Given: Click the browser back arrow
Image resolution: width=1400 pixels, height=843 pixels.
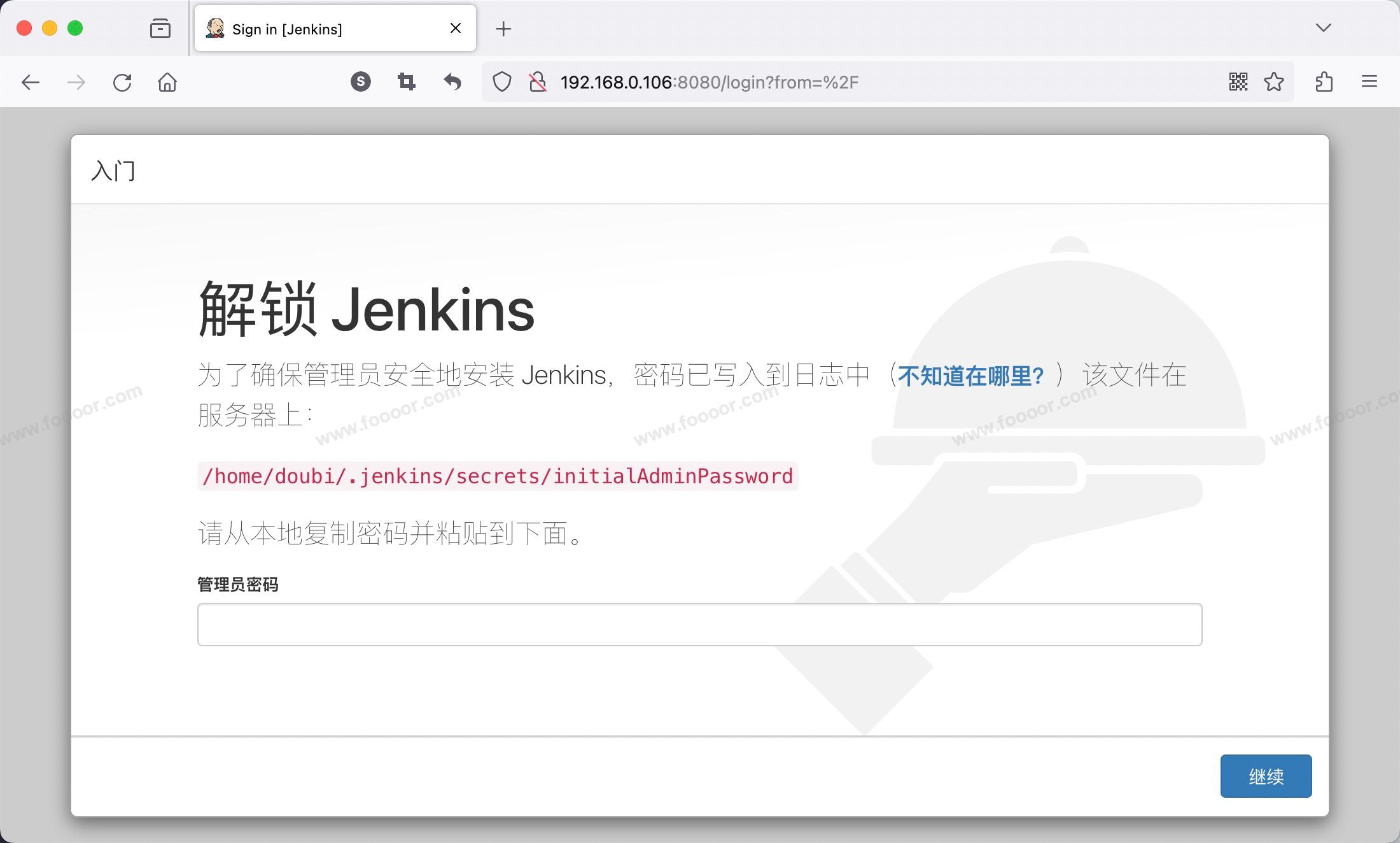Looking at the screenshot, I should 31,82.
